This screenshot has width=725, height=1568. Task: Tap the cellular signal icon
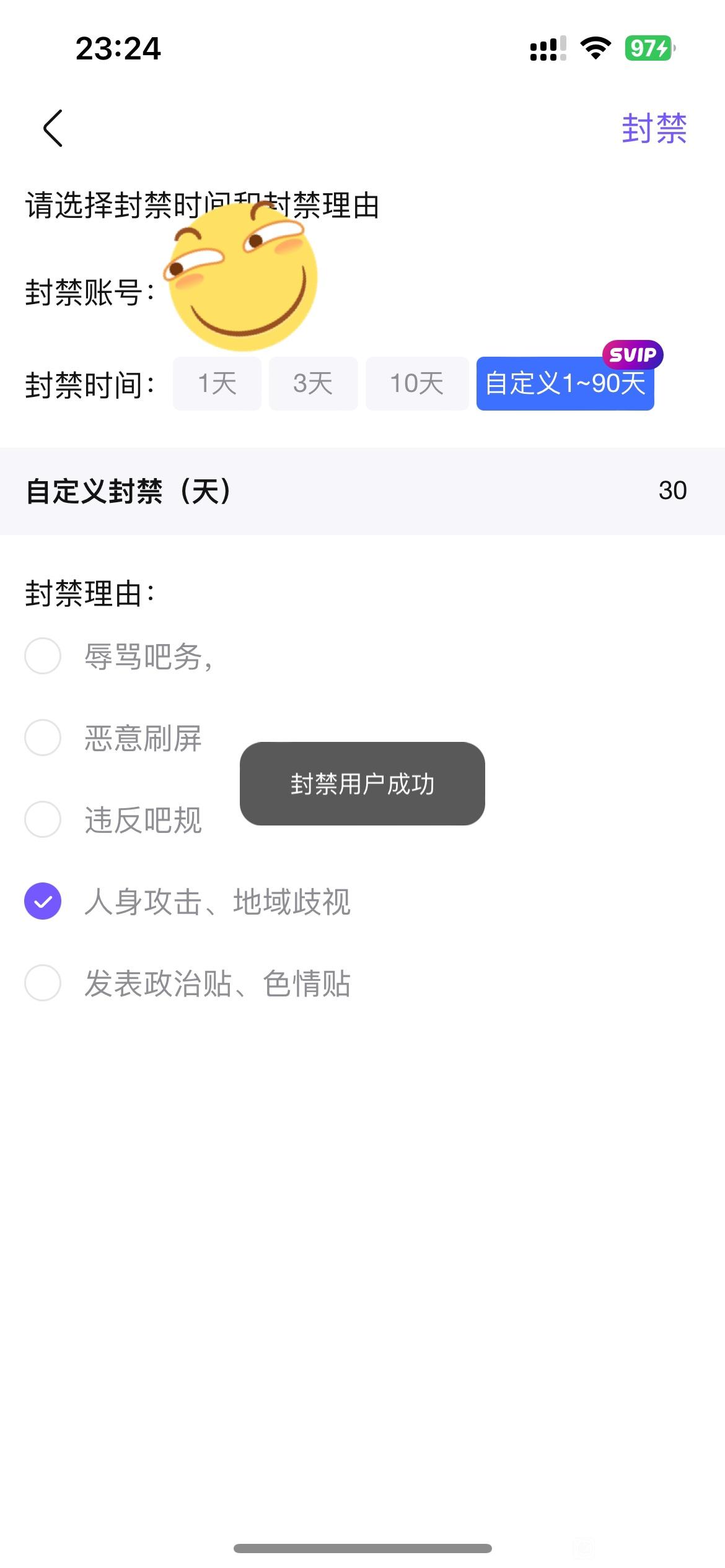pos(548,48)
